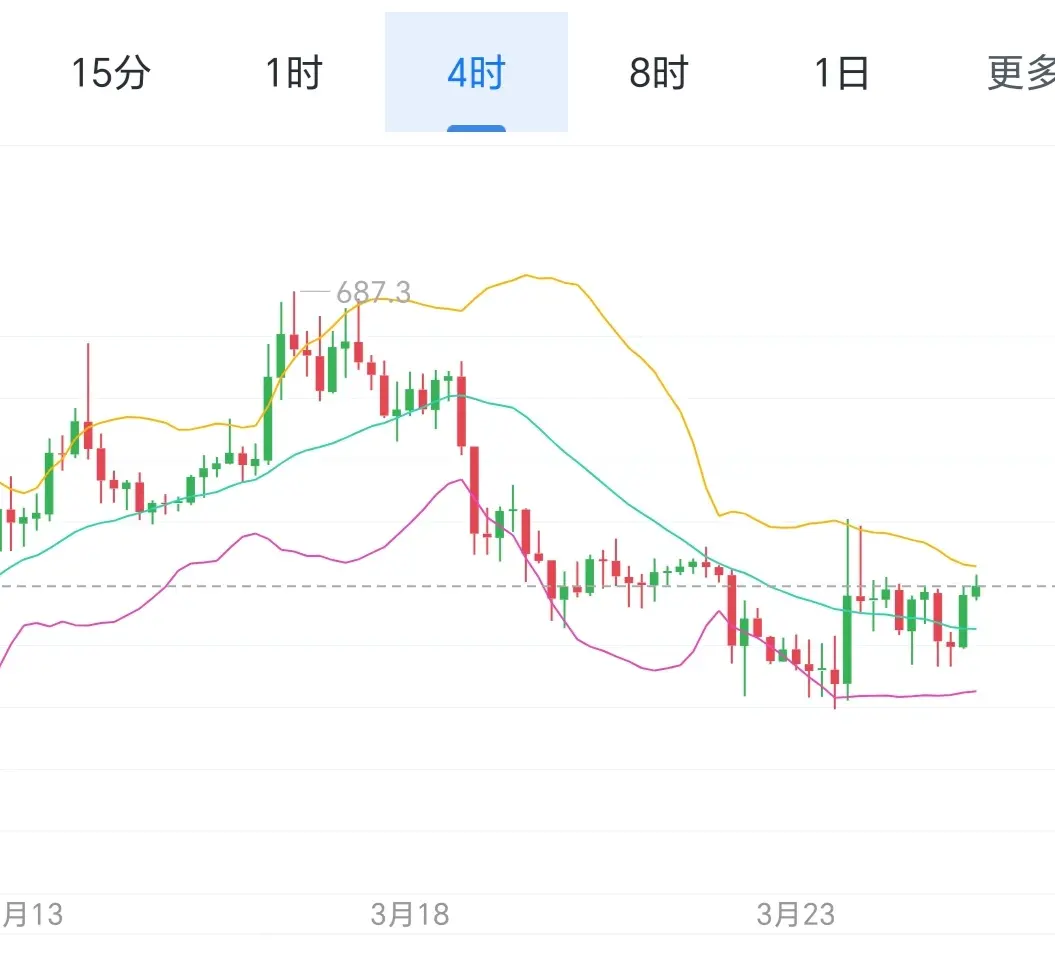Click the highlighted 4时 tab
This screenshot has width=1055, height=953.
click(476, 73)
